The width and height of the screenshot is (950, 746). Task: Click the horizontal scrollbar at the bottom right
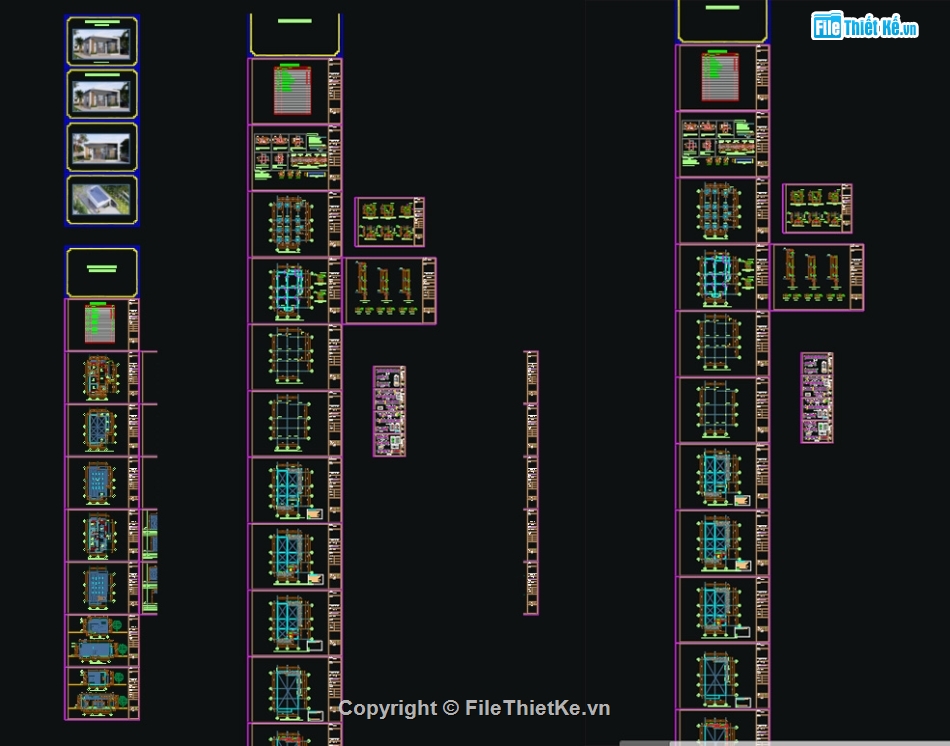(x=784, y=742)
